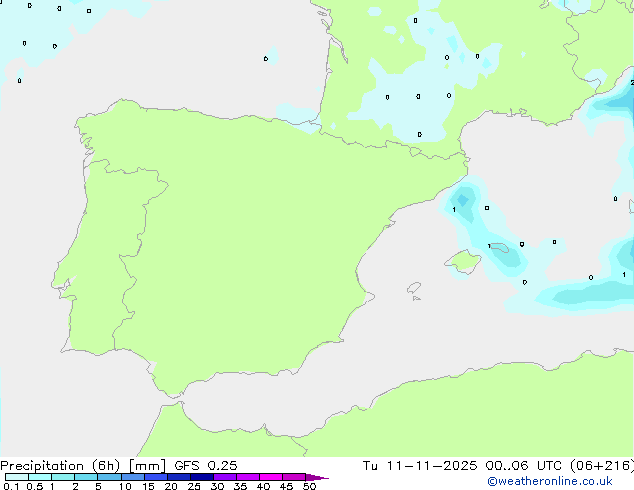Click the legend value label '40'
The height and width of the screenshot is (490, 634).
click(263, 486)
